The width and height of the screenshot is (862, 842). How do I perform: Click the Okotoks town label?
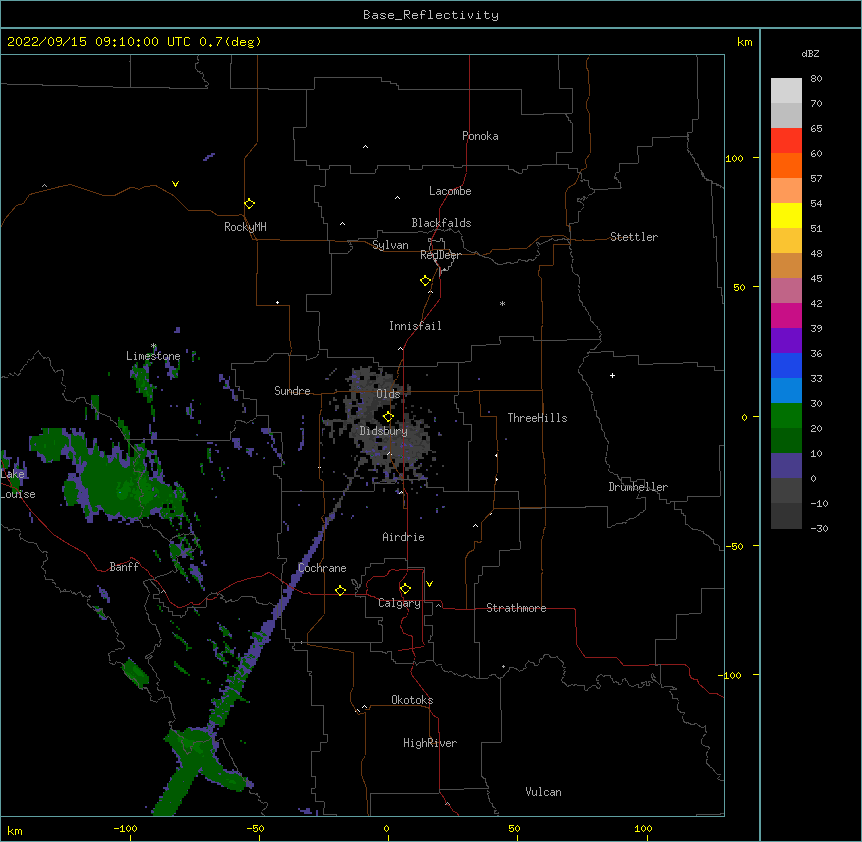click(412, 700)
